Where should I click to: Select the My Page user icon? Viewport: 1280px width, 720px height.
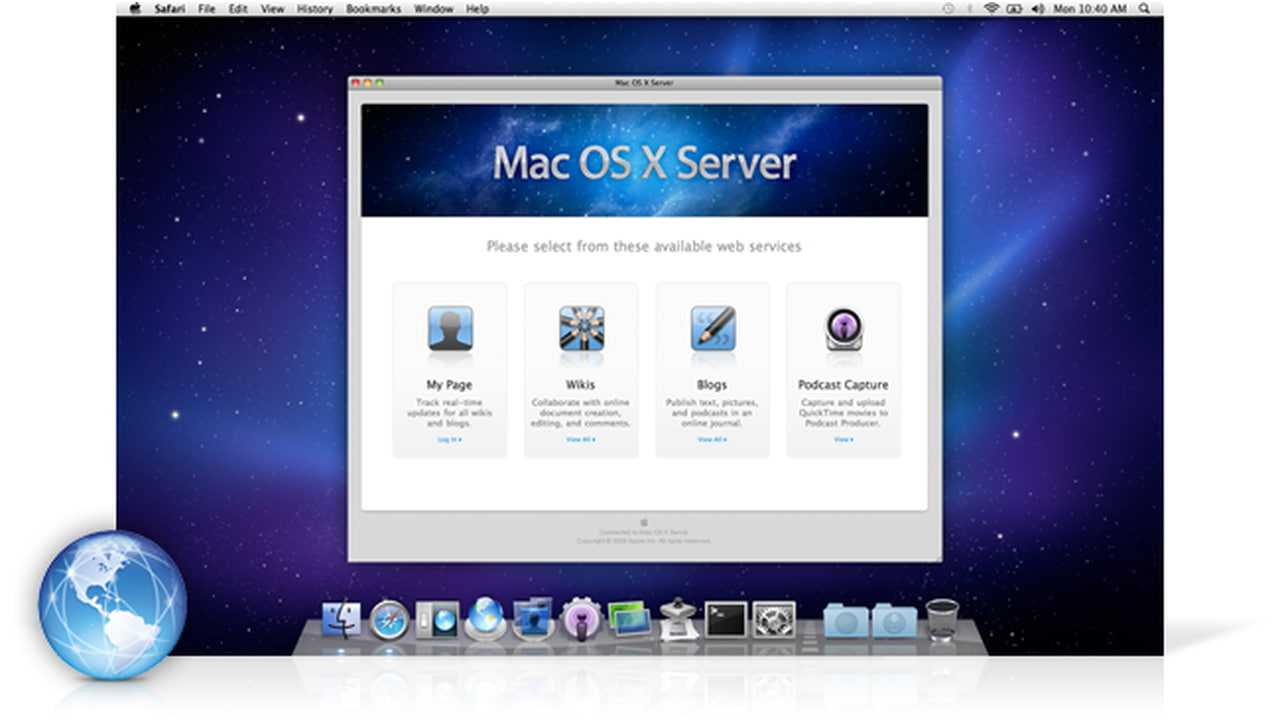tap(449, 330)
